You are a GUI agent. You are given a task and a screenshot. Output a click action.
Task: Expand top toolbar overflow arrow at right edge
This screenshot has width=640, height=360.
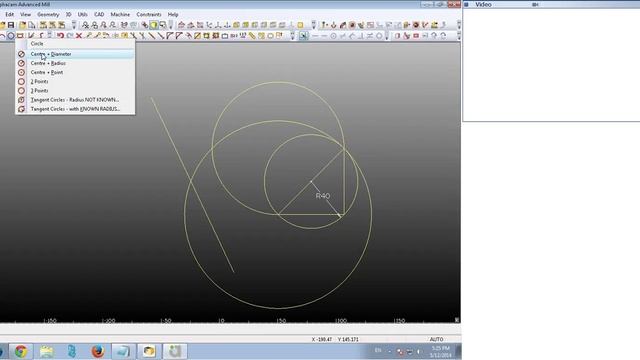pos(459,25)
